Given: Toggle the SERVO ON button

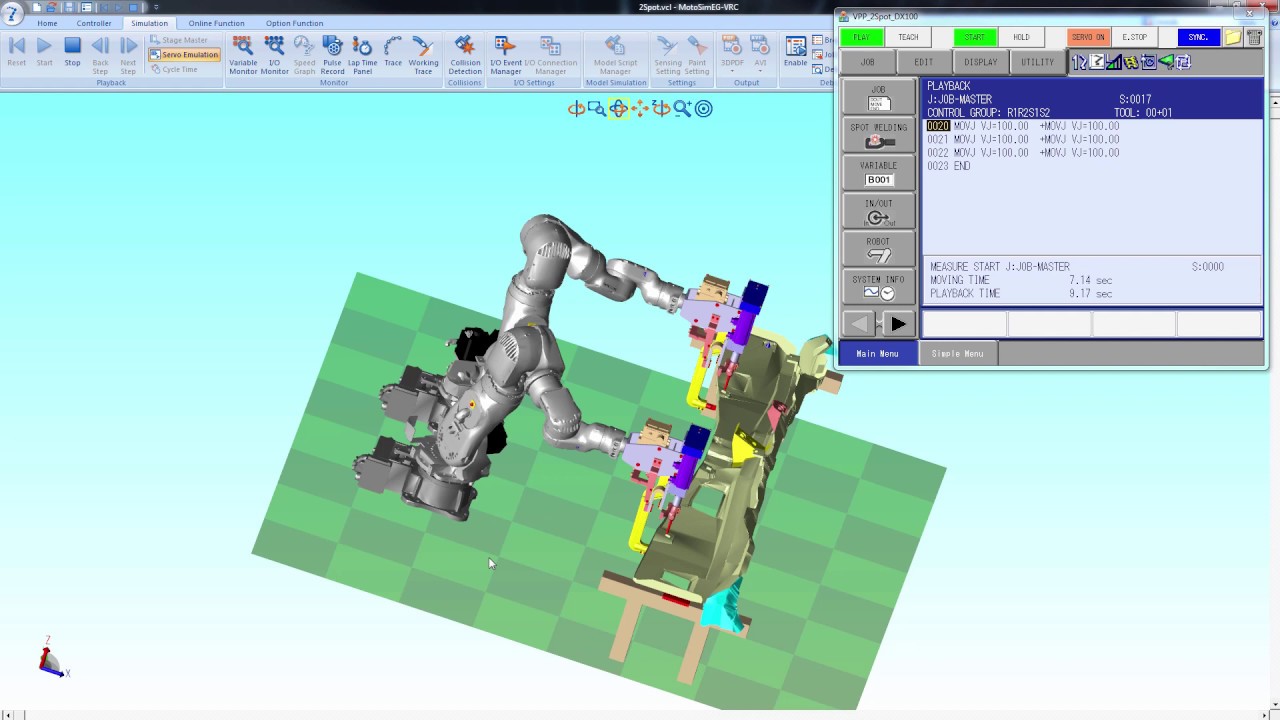Looking at the screenshot, I should pyautogui.click(x=1088, y=37).
